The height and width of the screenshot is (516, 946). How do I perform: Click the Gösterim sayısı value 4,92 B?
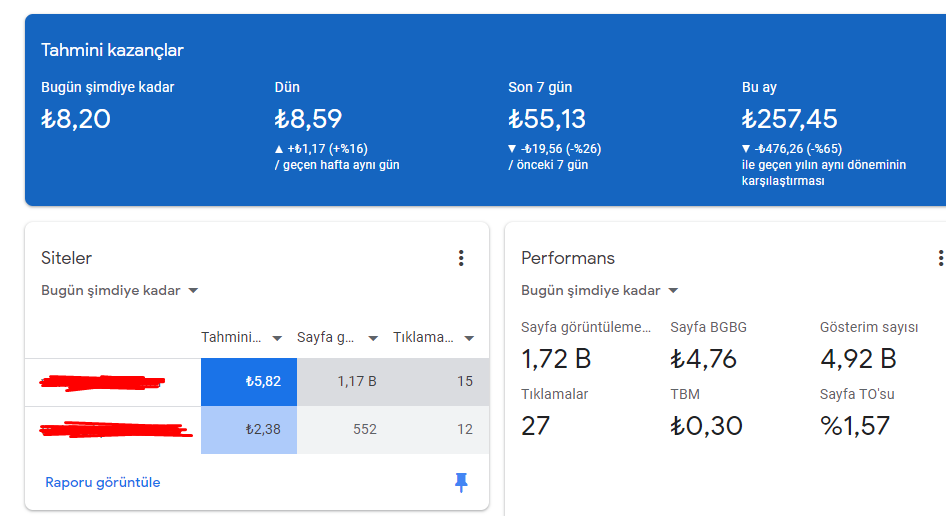(x=858, y=359)
